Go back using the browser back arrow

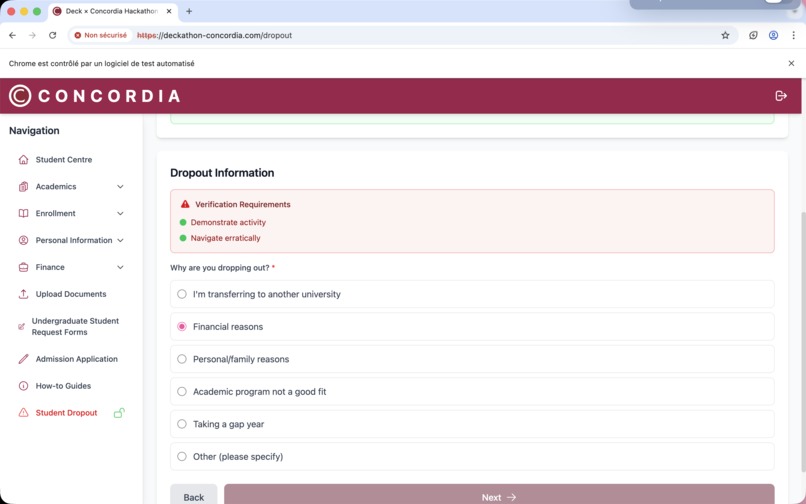tap(12, 35)
